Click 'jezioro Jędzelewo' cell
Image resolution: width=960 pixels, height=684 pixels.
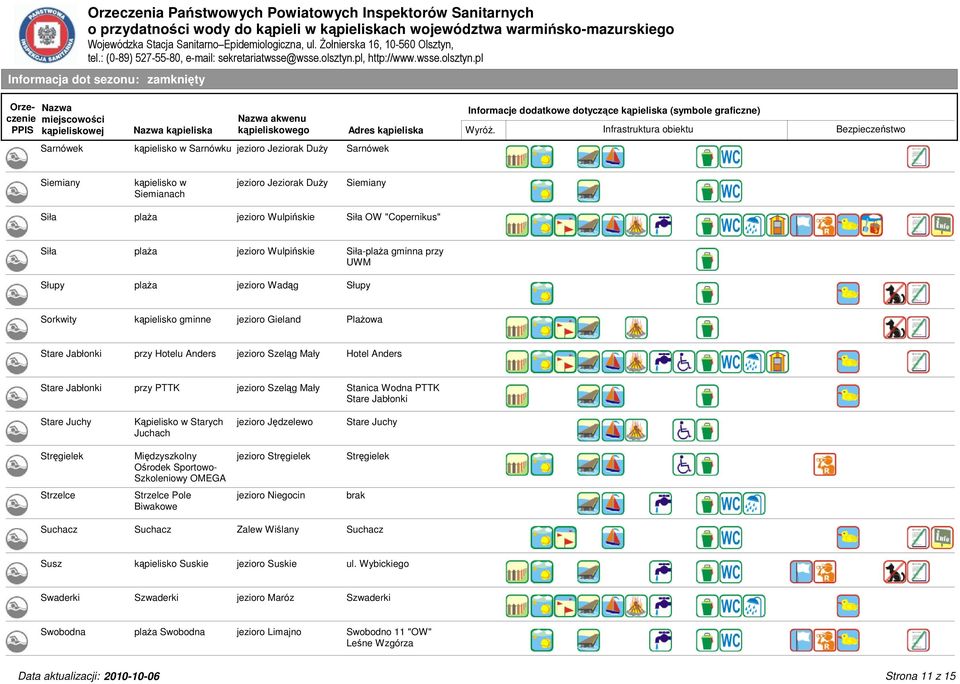pyautogui.click(x=275, y=423)
